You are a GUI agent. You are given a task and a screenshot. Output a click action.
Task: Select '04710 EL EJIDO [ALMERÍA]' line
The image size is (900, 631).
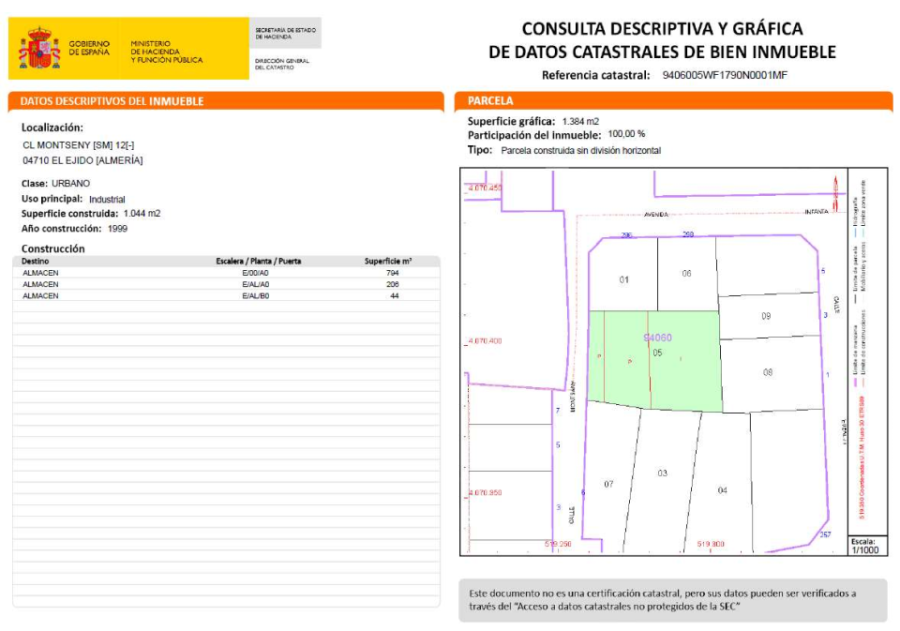83,160
